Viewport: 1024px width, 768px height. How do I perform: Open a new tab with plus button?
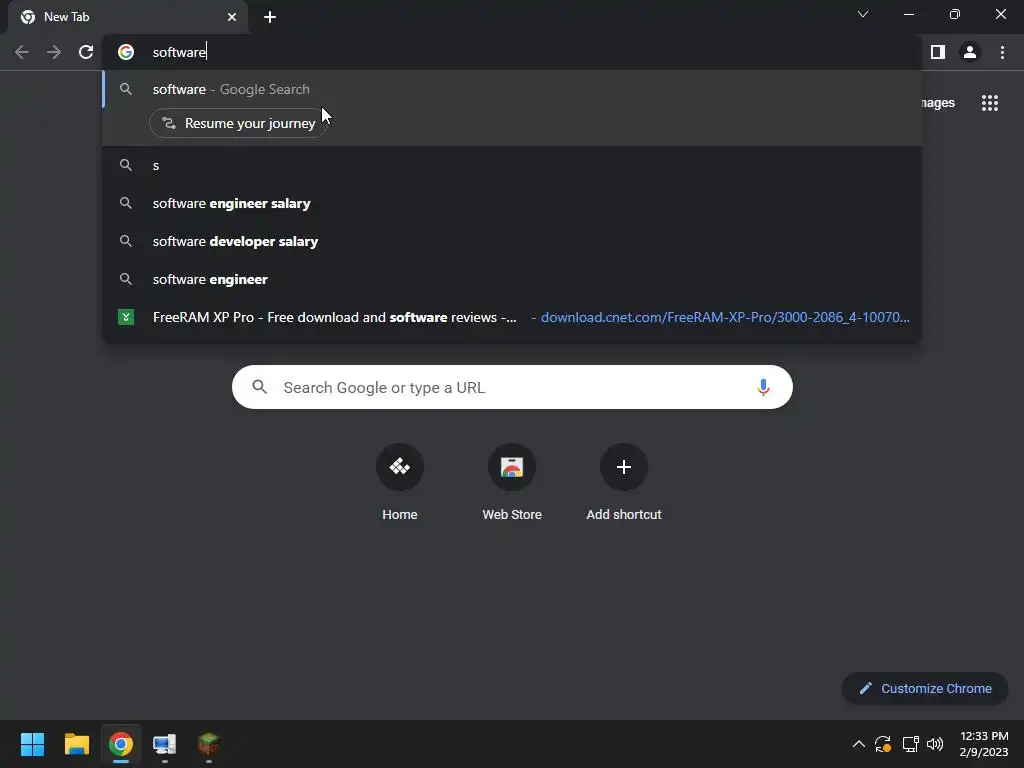[270, 17]
